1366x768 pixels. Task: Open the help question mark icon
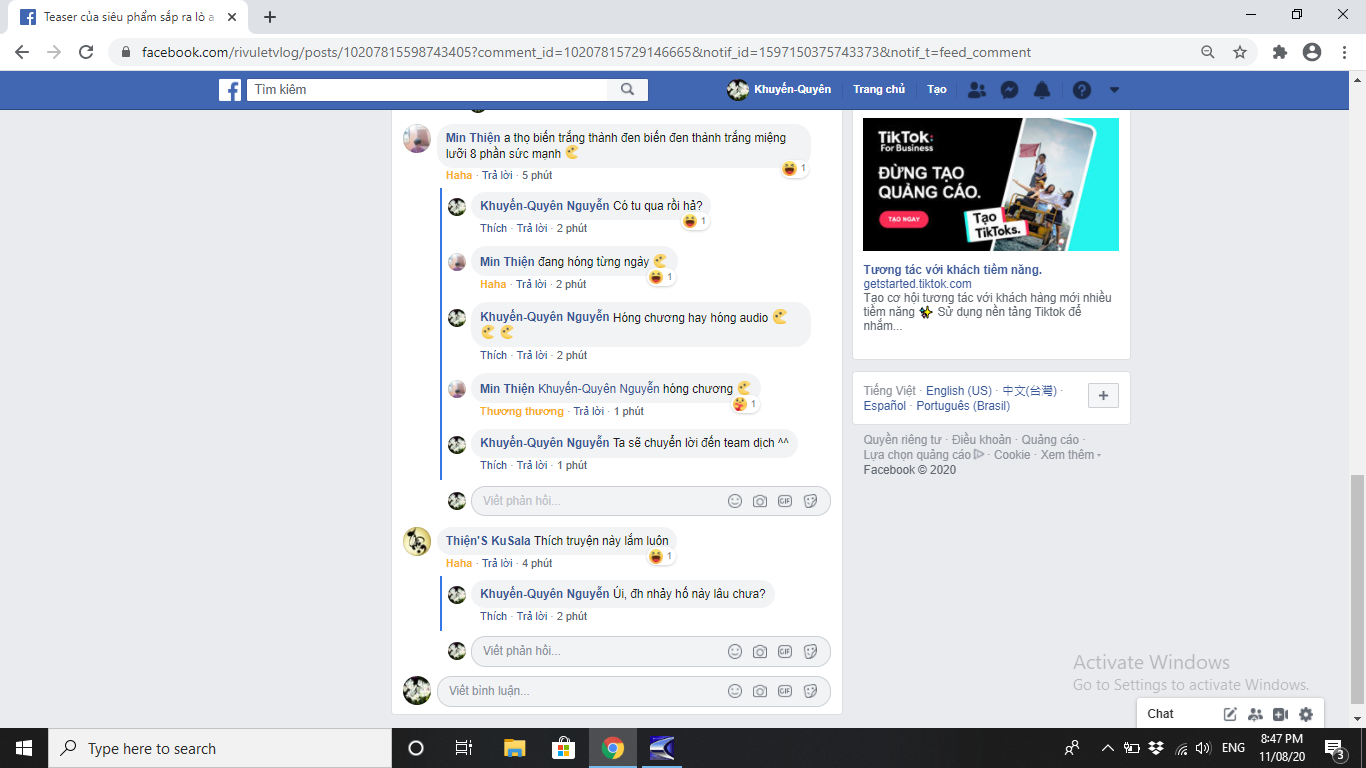point(1082,90)
